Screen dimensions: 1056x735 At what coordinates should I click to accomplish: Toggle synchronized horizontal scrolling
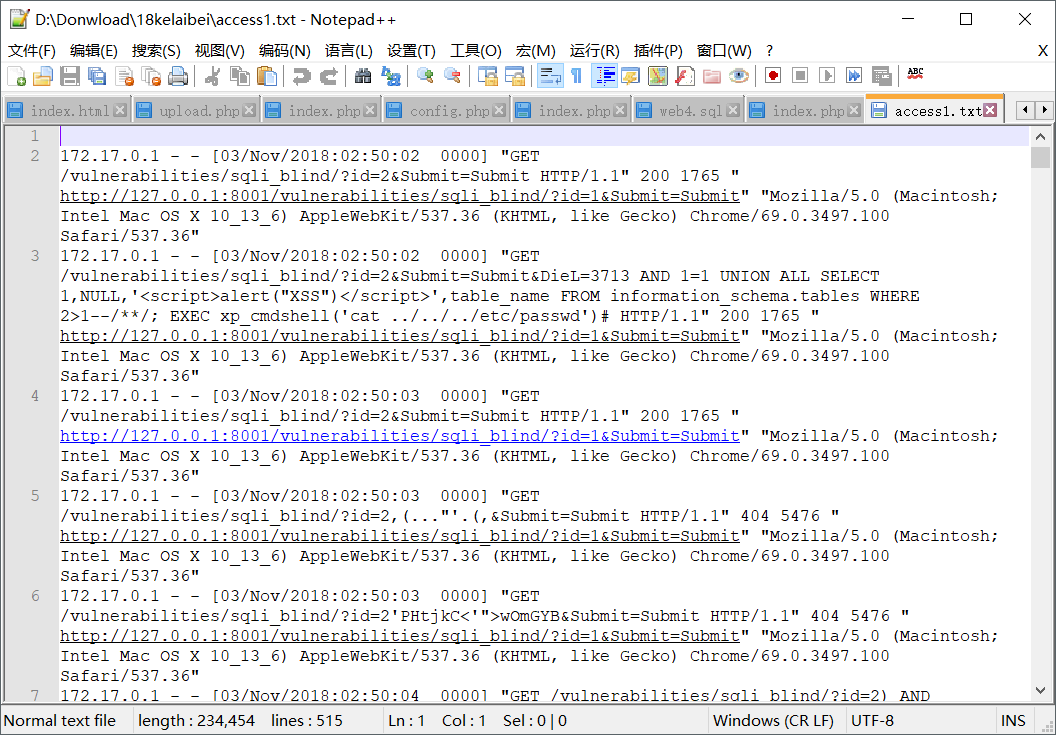[x=515, y=76]
